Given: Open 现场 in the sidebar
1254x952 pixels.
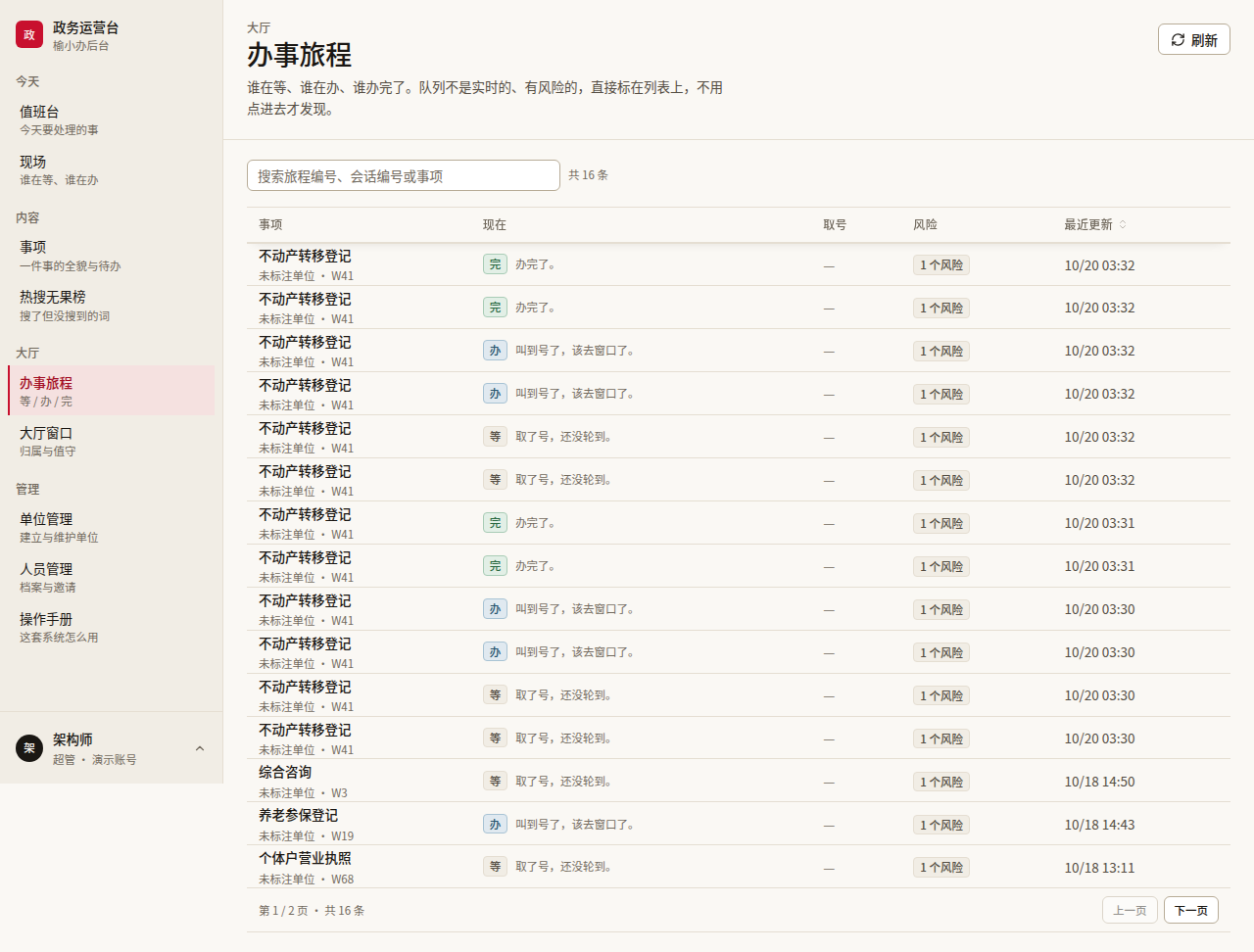Looking at the screenshot, I should click(x=111, y=169).
